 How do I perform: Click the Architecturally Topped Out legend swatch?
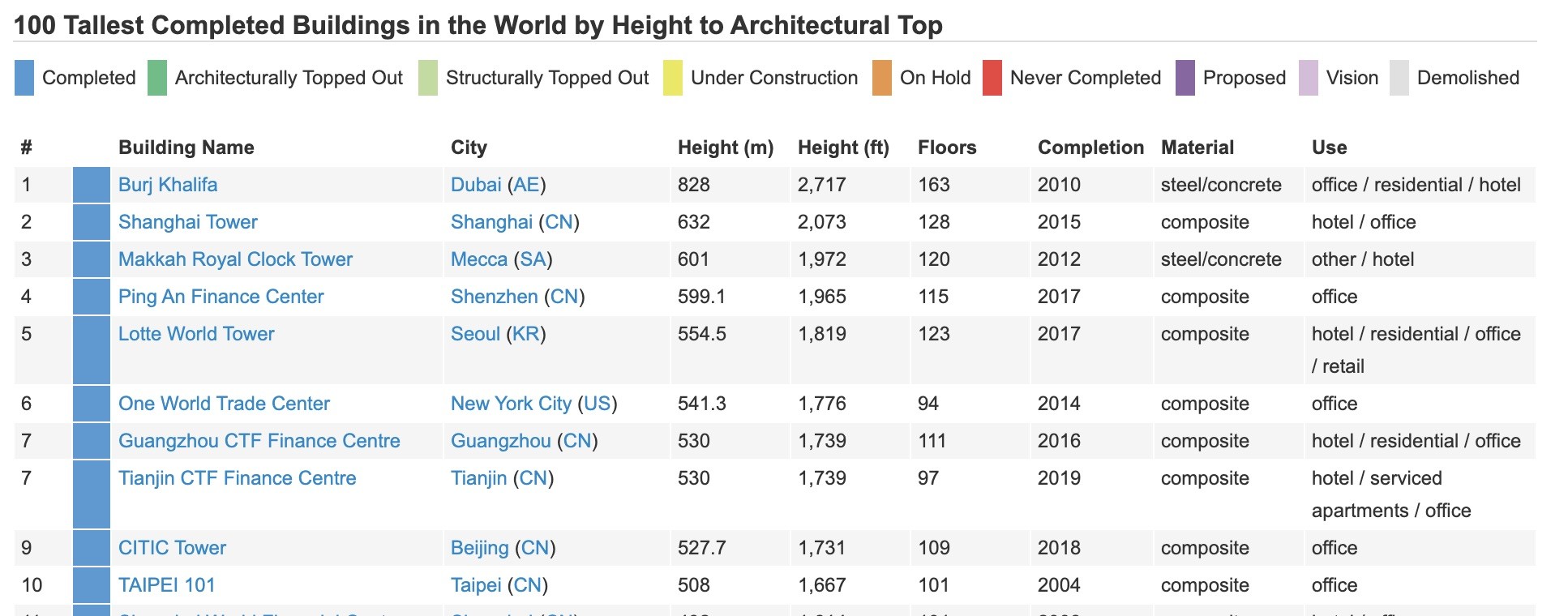(x=157, y=78)
